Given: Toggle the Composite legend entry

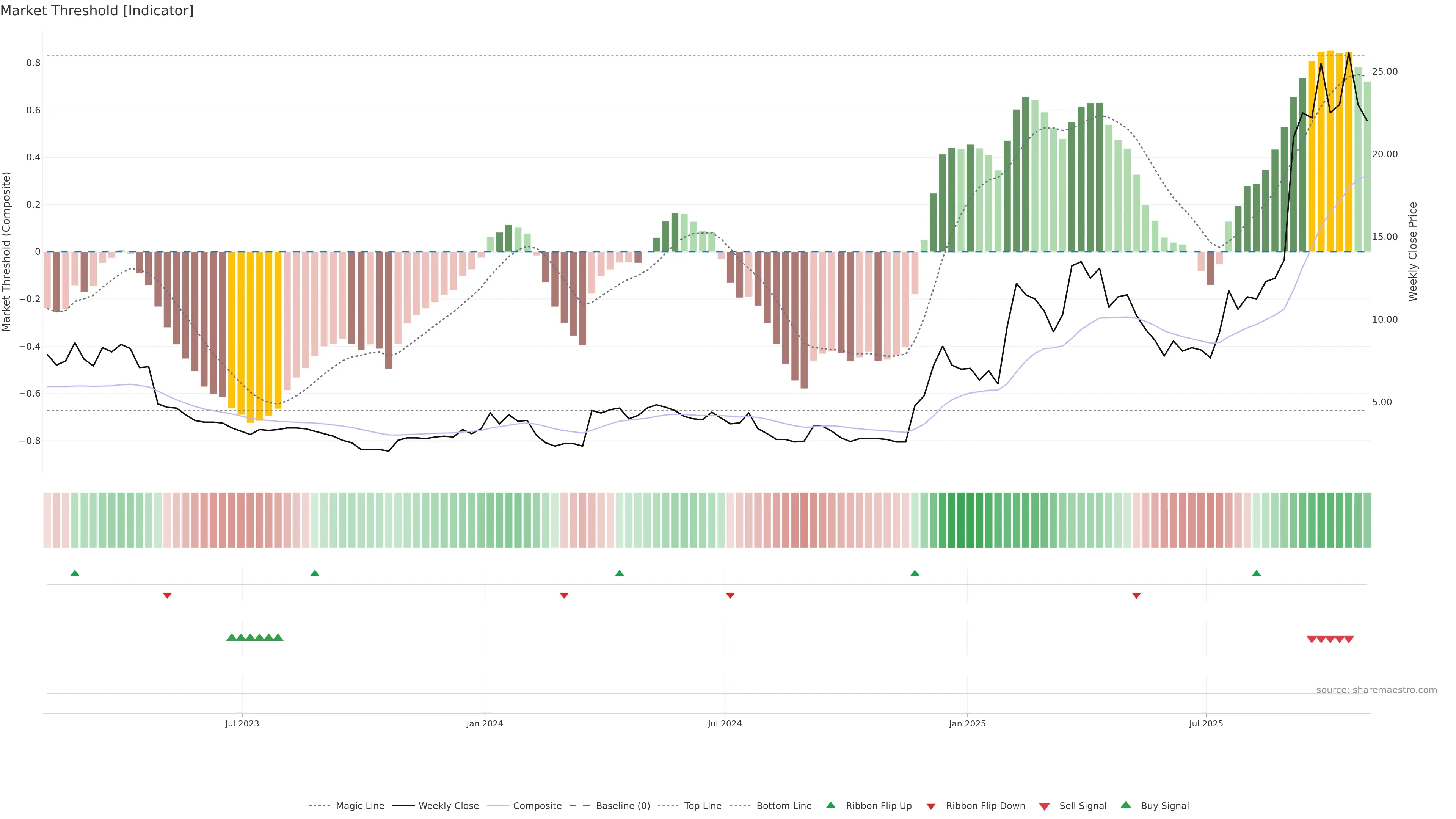Looking at the screenshot, I should coord(537,806).
